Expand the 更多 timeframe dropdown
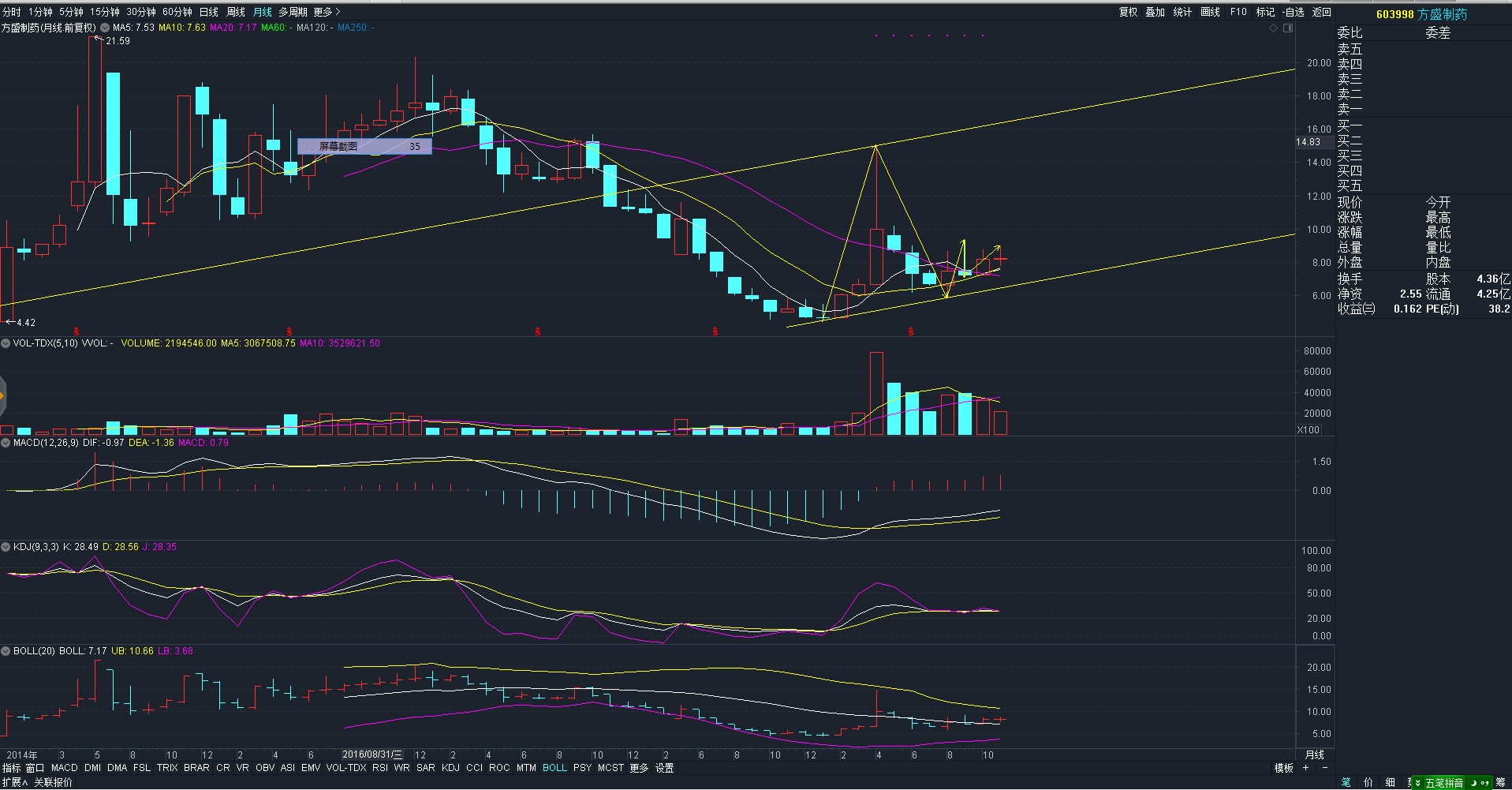This screenshot has height=790, width=1512. click(327, 12)
